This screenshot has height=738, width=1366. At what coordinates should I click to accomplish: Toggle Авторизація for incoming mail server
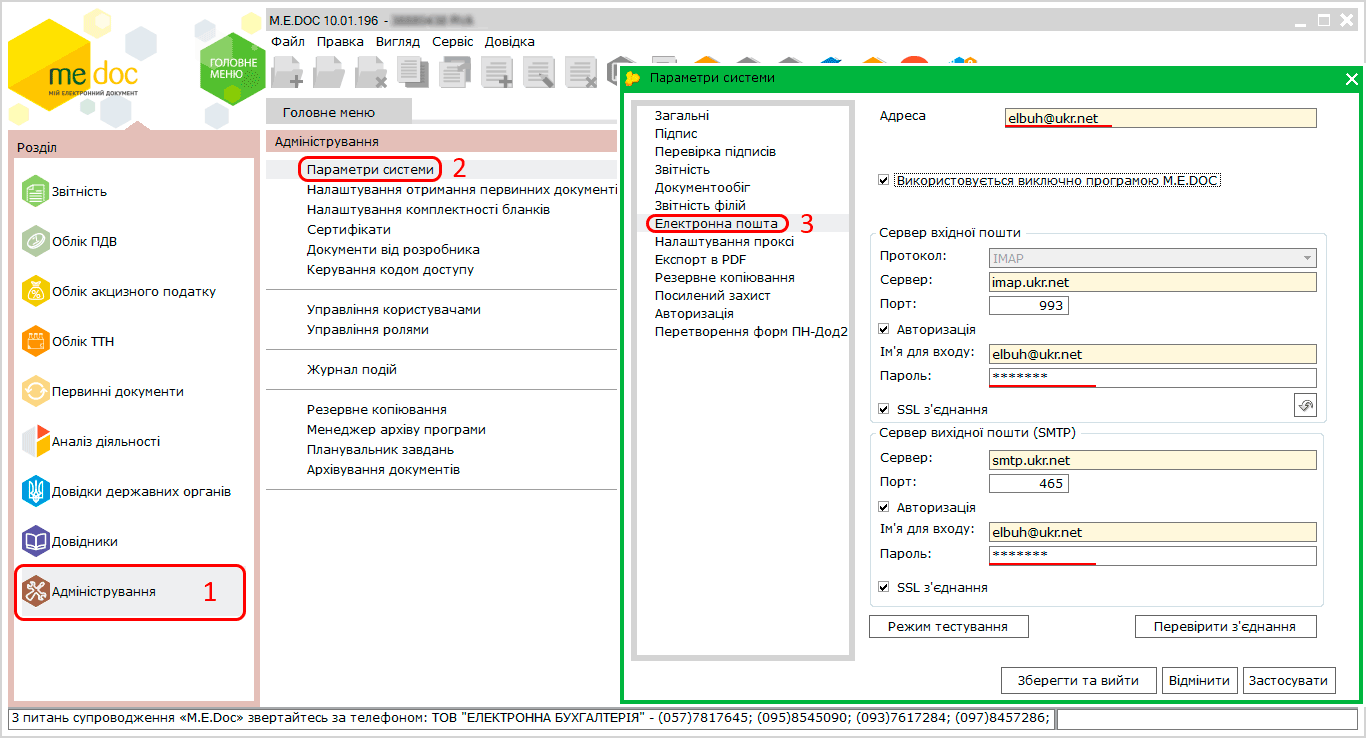point(883,329)
